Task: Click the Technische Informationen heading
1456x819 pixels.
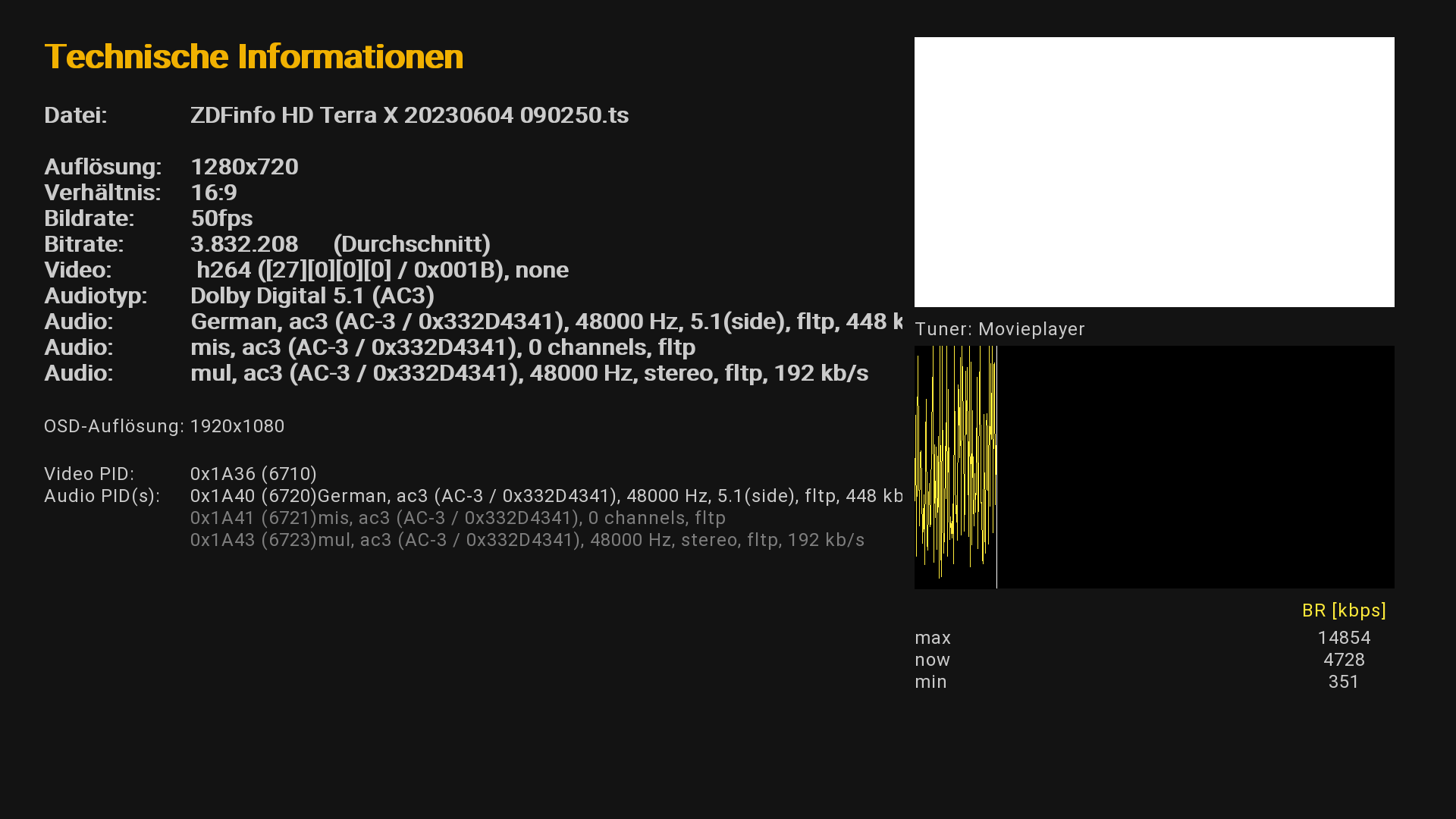Action: point(253,57)
